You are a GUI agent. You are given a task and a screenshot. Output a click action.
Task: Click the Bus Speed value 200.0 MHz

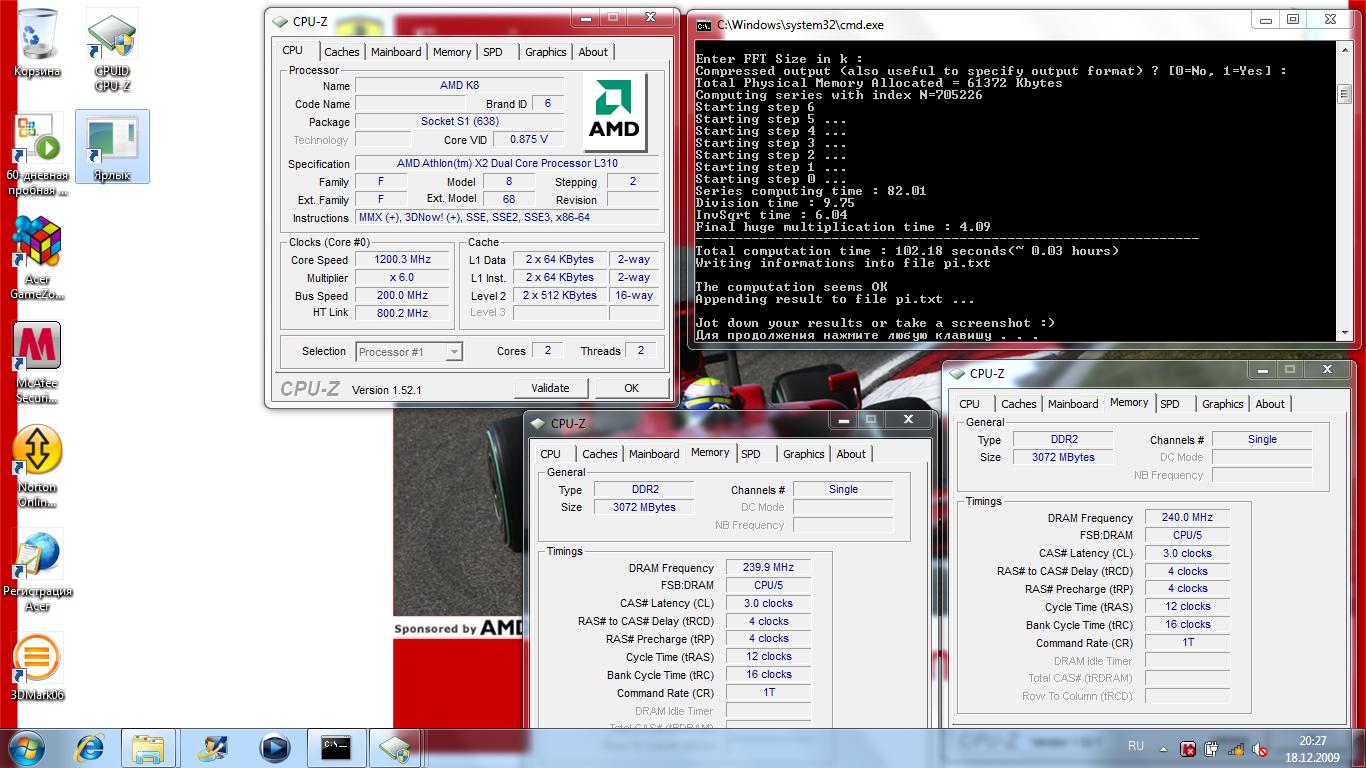point(402,296)
